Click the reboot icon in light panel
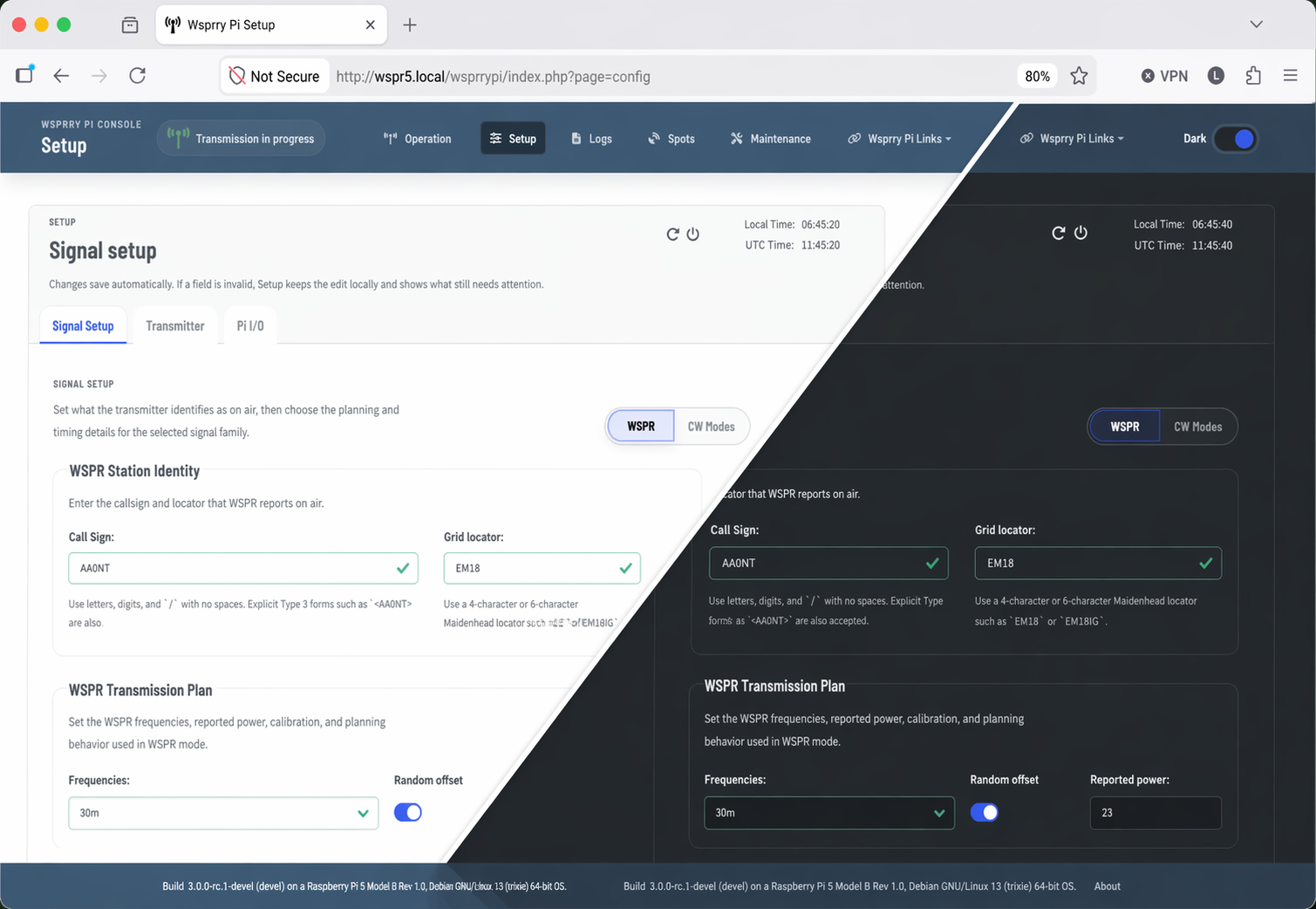This screenshot has width=1316, height=909. (672, 234)
